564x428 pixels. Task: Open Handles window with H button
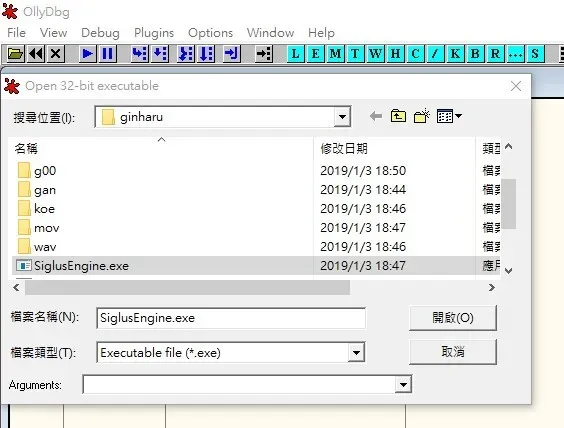pos(395,54)
